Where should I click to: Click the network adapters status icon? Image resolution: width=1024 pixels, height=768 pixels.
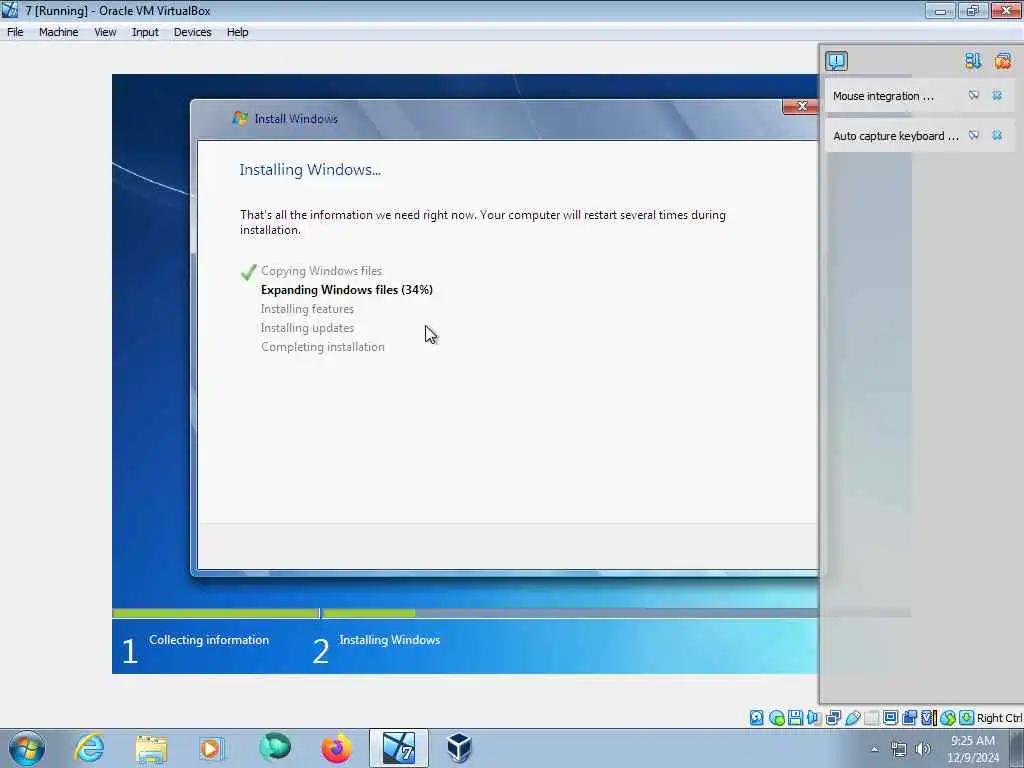coord(833,718)
